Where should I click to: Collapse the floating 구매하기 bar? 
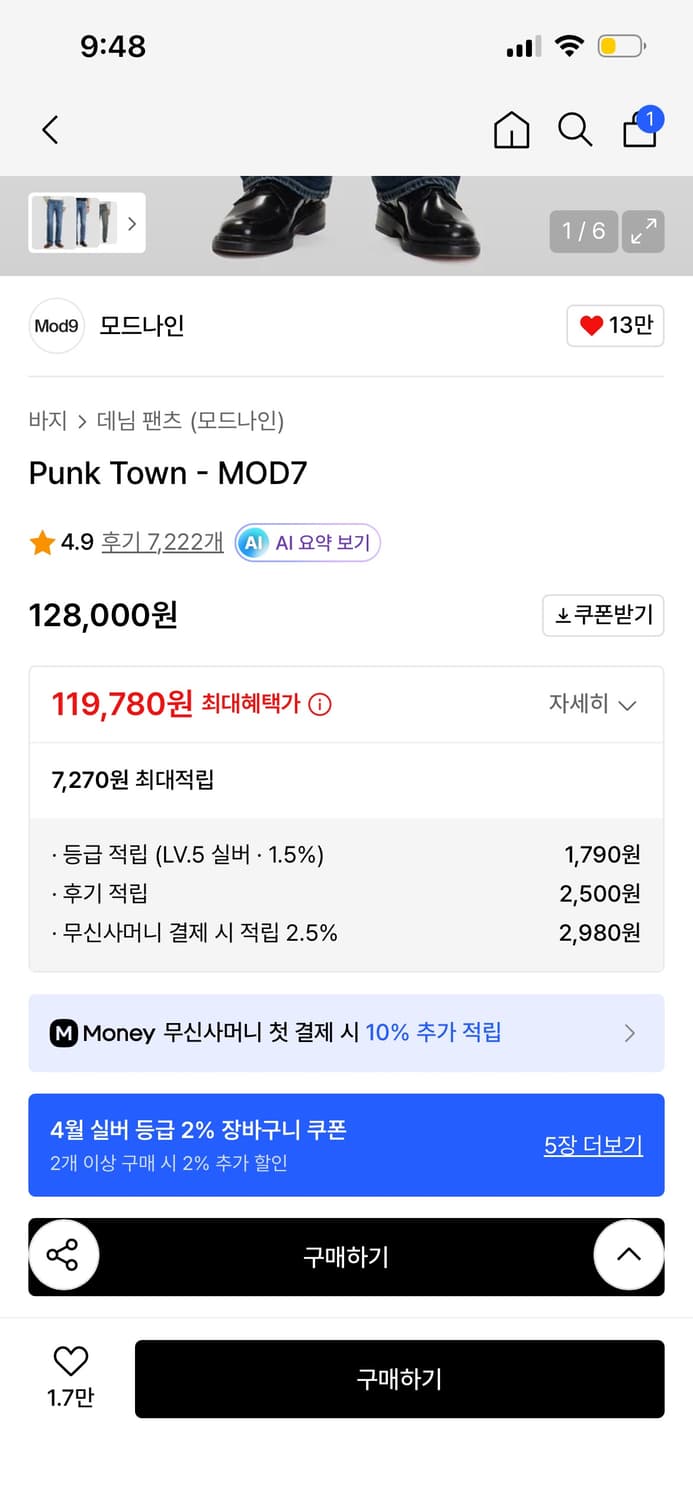click(x=629, y=1256)
